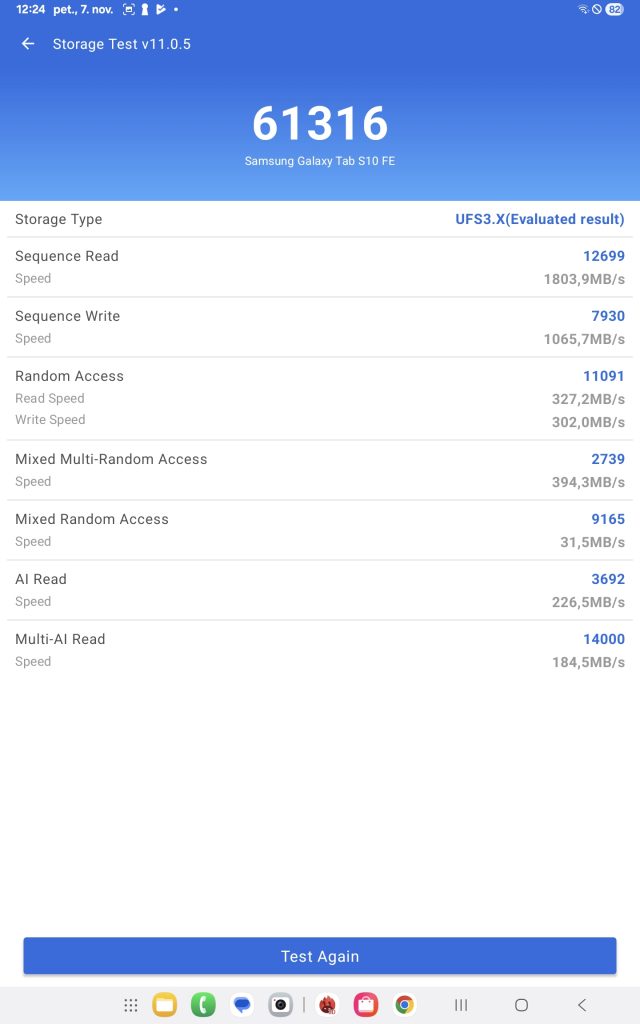
Task: Launch Chrome browser from the taskbar
Action: click(x=404, y=1005)
